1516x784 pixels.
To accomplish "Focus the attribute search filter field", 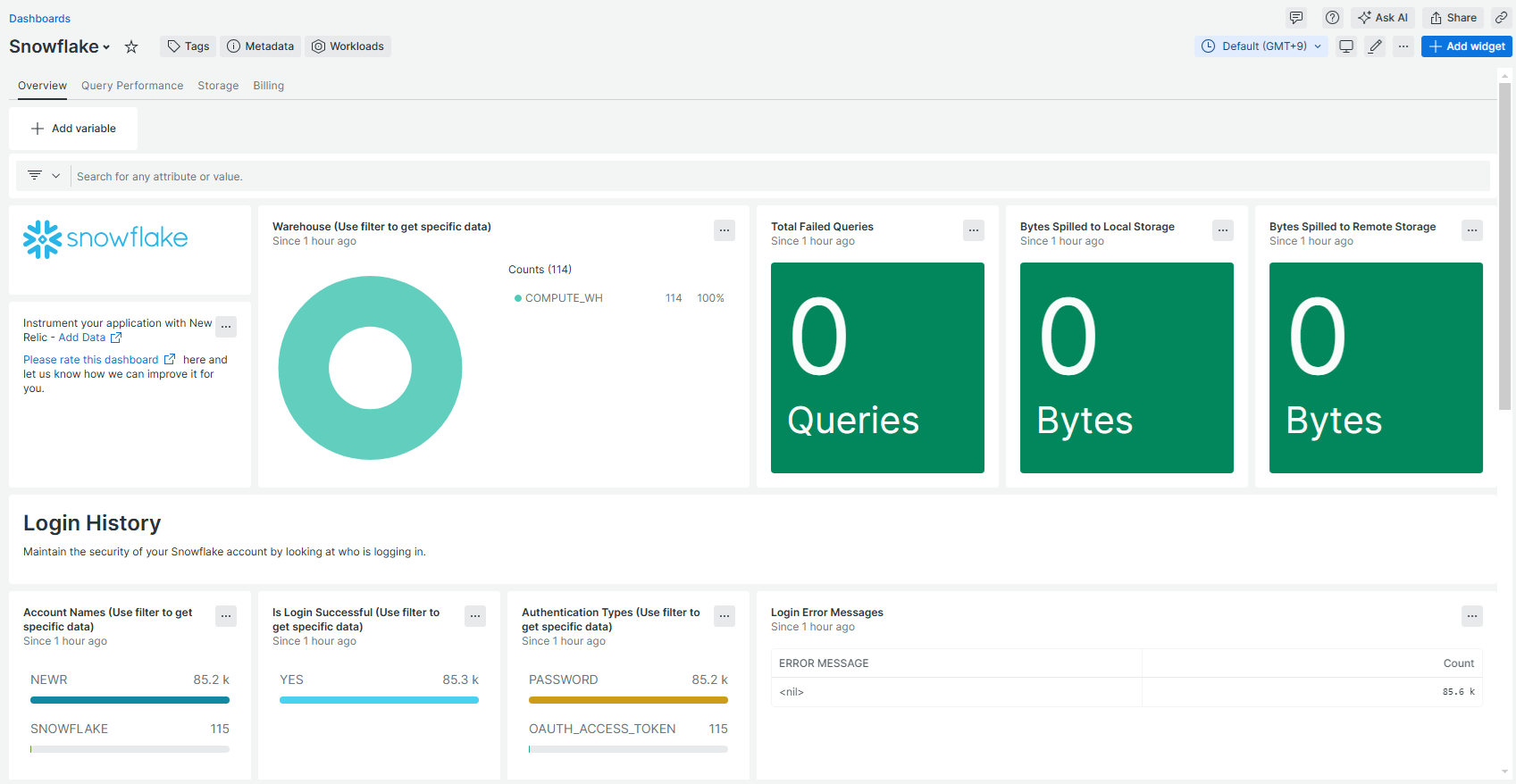I will (779, 177).
